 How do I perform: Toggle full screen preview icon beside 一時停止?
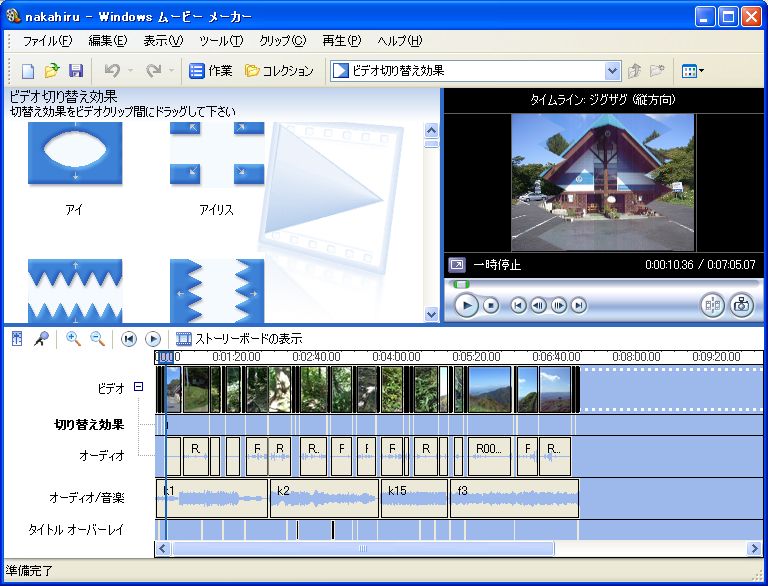(x=456, y=265)
